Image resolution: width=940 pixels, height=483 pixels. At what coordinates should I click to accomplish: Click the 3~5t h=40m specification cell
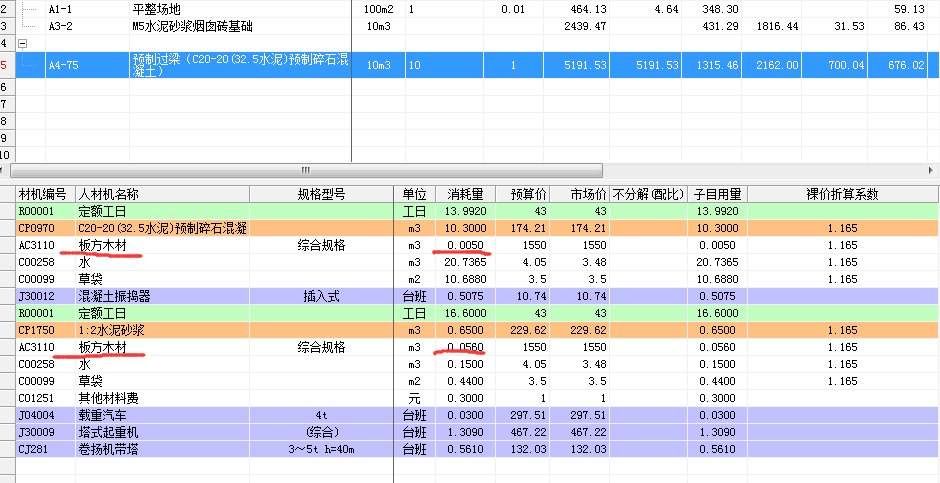(321, 449)
